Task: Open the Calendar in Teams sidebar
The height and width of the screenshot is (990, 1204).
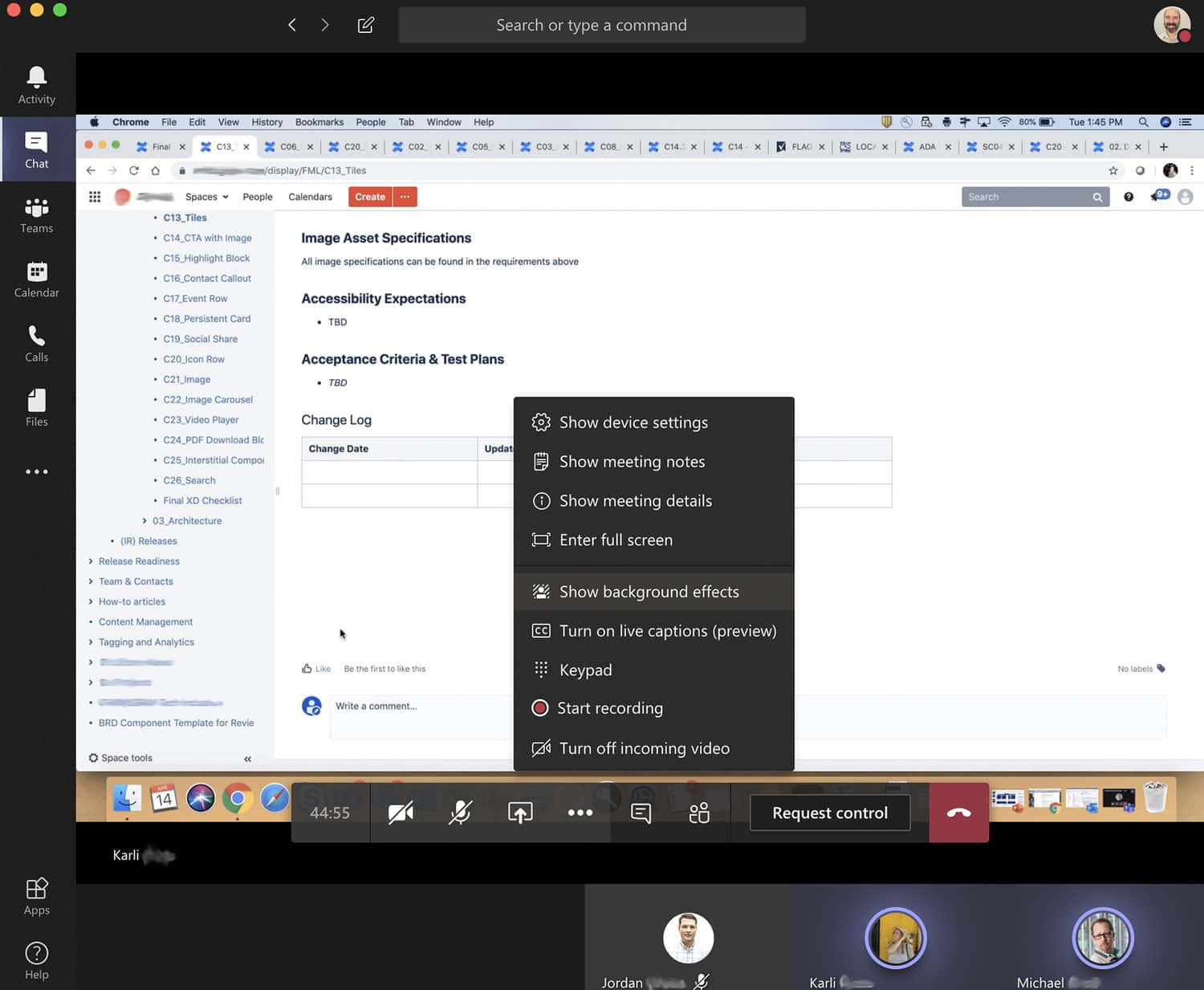Action: tap(37, 279)
